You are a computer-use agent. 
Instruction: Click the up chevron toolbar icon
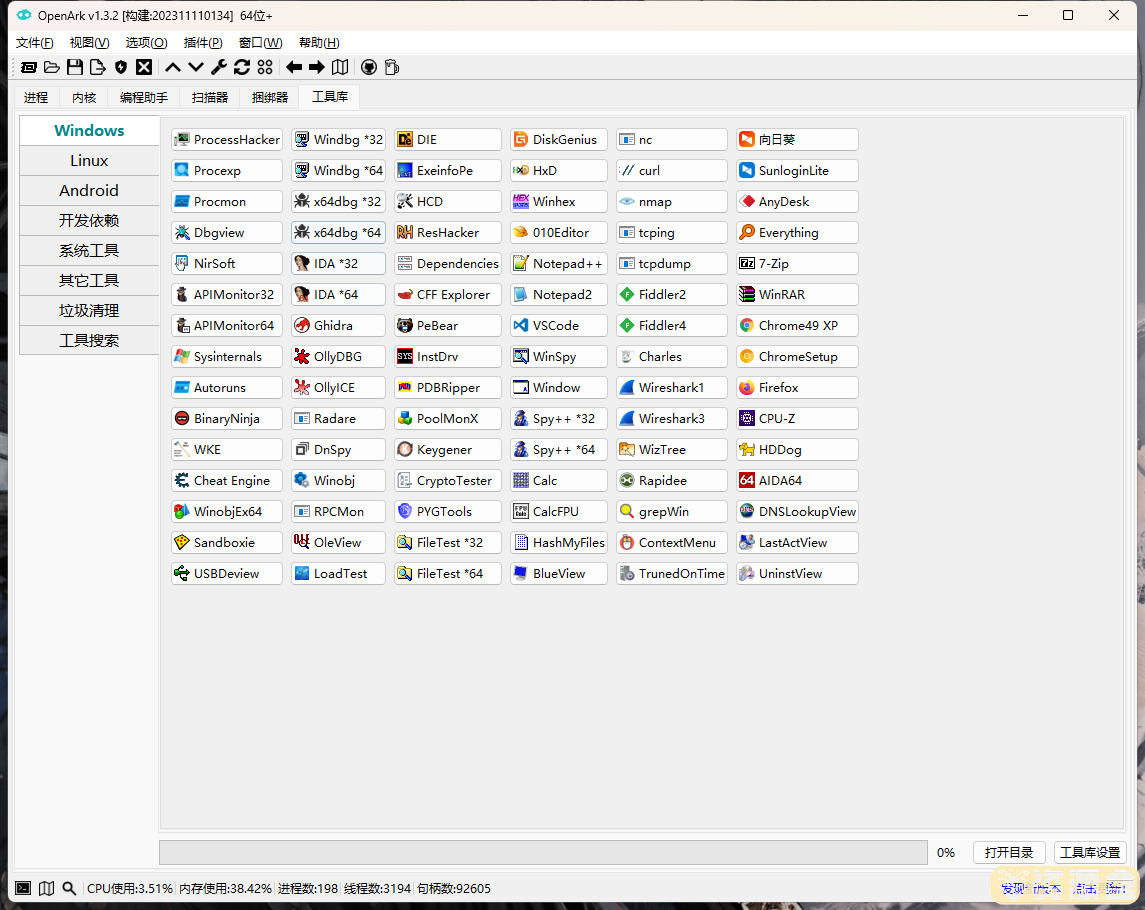pos(173,67)
